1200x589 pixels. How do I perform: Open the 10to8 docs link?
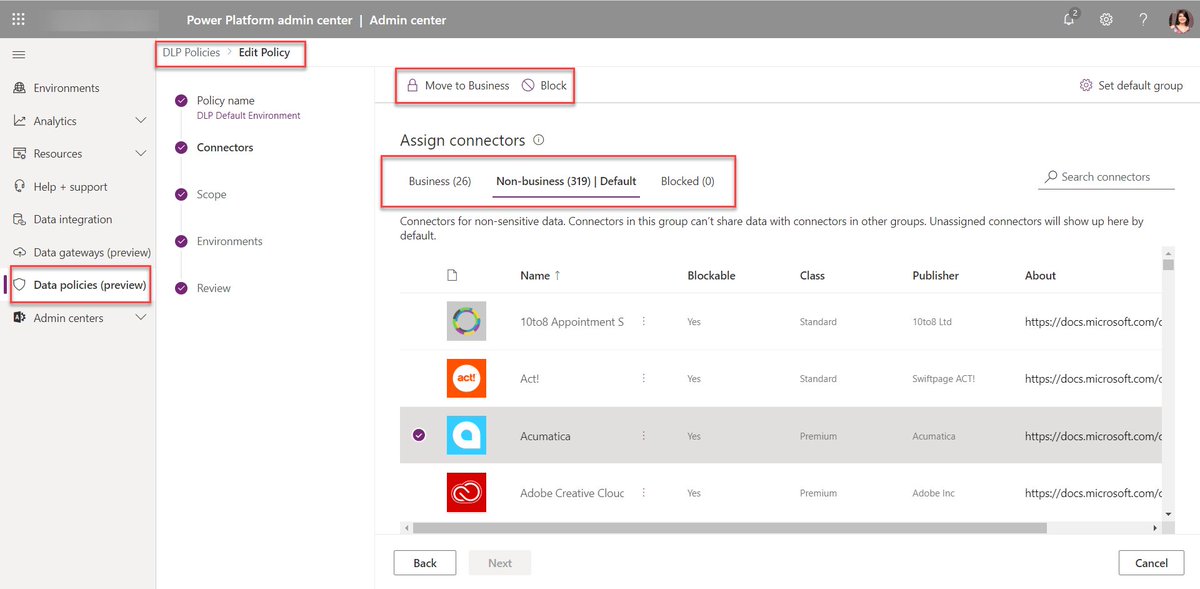(x=1093, y=322)
